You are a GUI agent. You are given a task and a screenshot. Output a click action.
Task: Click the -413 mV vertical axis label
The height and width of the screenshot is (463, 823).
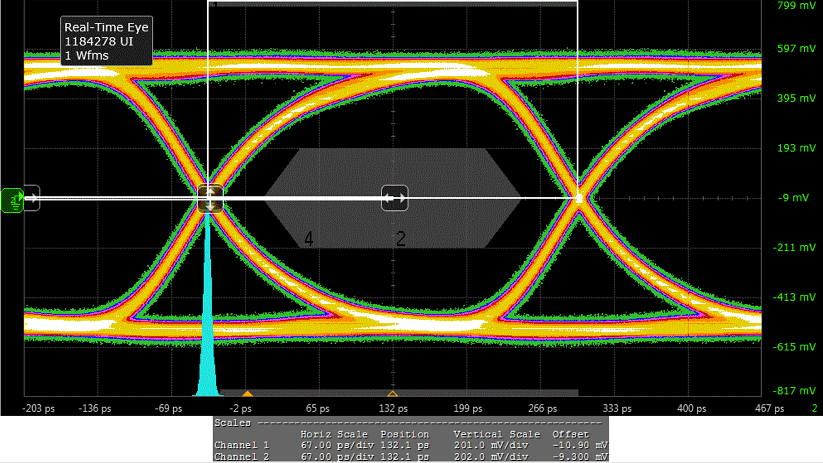(x=796, y=297)
